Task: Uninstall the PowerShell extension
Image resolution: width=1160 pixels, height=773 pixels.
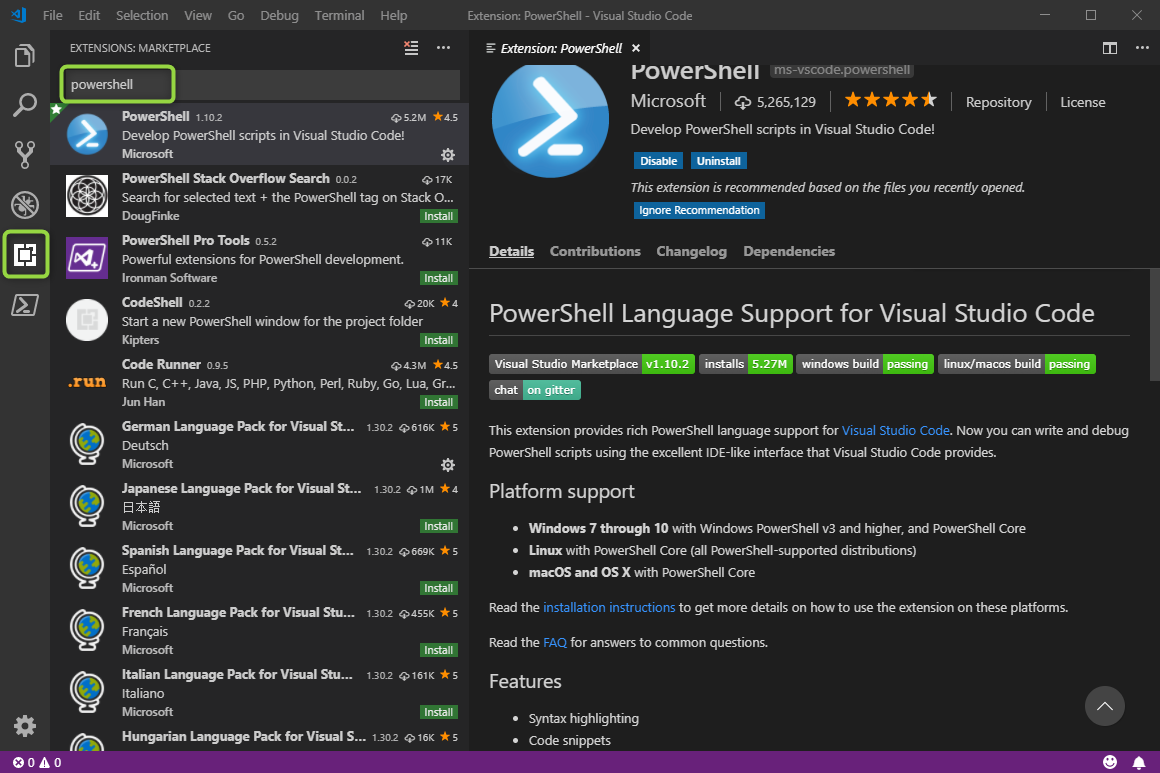Action: 718,161
